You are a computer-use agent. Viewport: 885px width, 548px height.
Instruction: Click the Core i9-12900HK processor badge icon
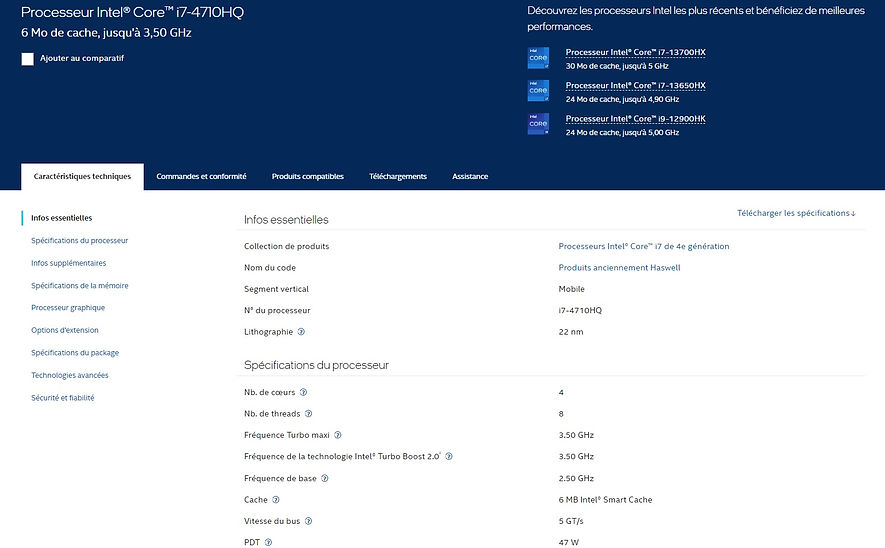tap(538, 124)
